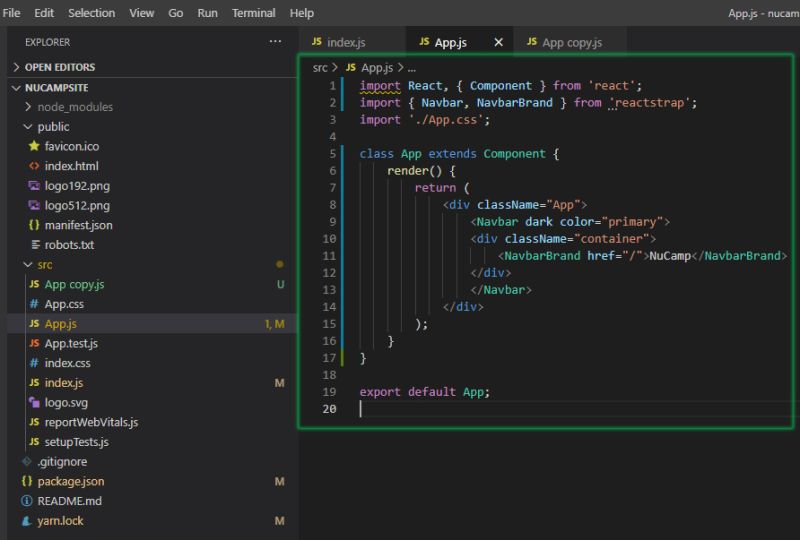This screenshot has width=800, height=540.
Task: Switch to the index.js editor tab
Action: click(352, 42)
